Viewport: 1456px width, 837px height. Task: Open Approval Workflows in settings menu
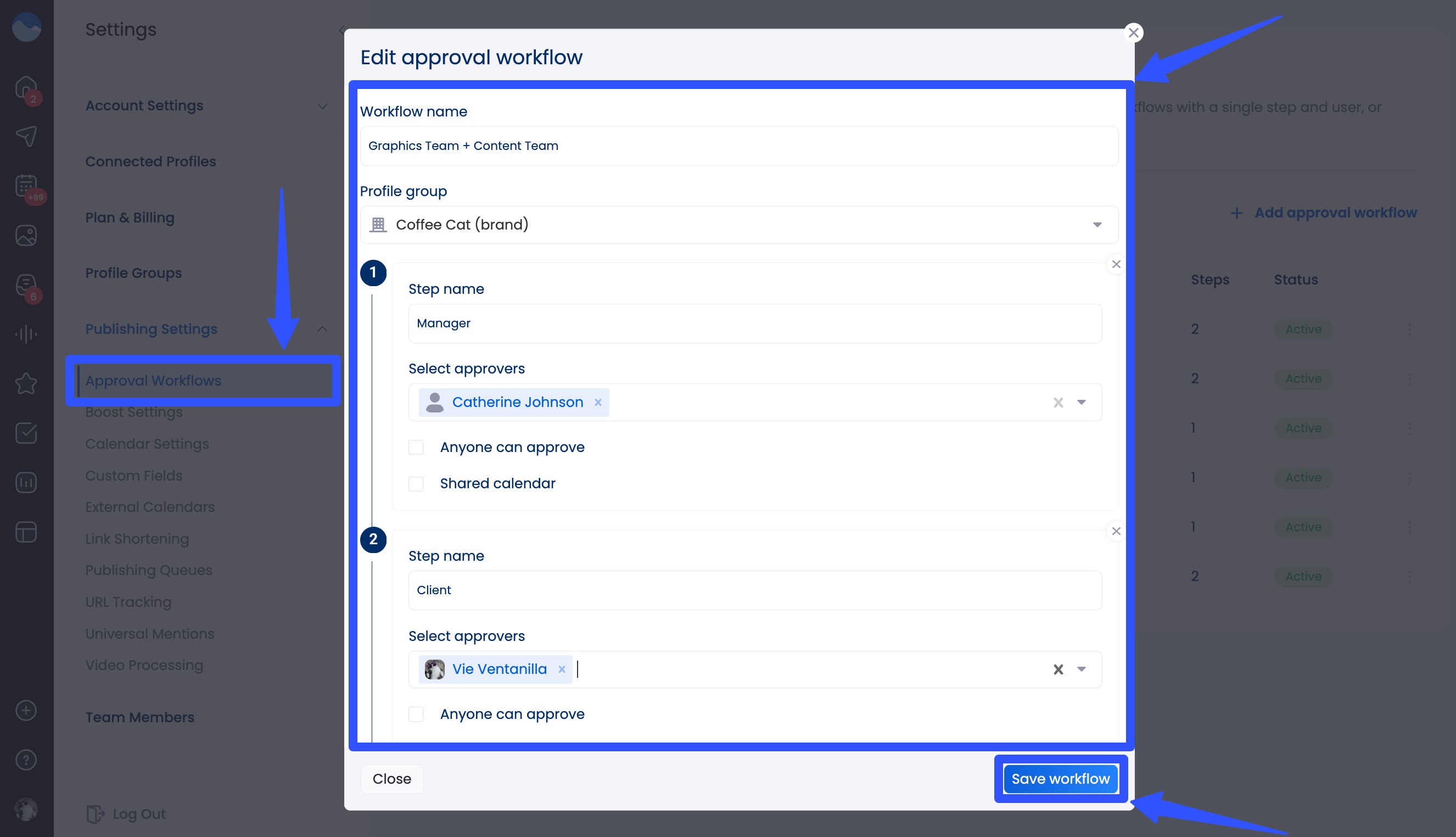153,381
